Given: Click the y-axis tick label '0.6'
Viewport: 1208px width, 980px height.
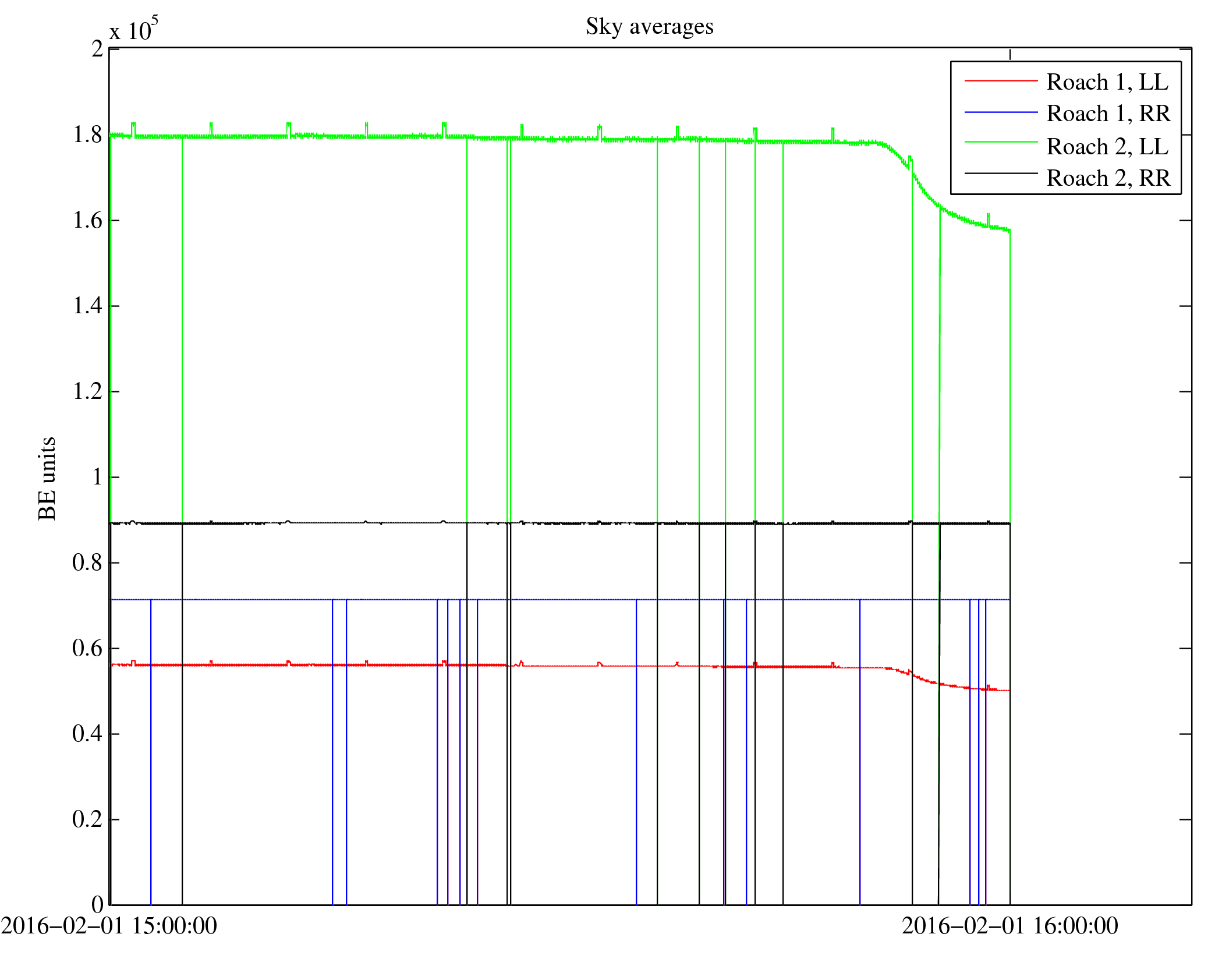Looking at the screenshot, I should click(x=87, y=648).
